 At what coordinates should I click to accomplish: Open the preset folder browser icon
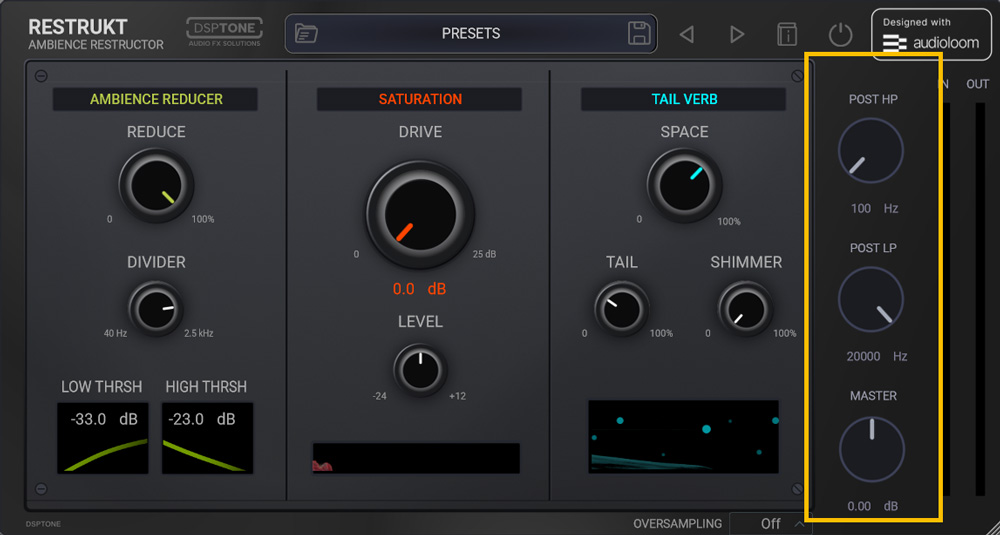pyautogui.click(x=307, y=33)
